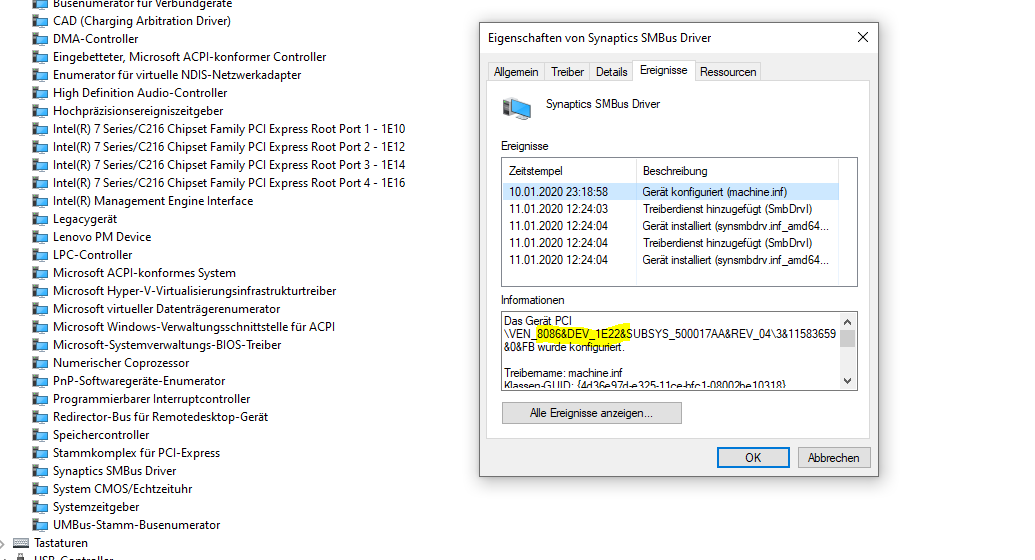This screenshot has height=560, width=1035.
Task: Select Microsoft virtueller Datenträgerenumerator
Action: click(x=166, y=309)
